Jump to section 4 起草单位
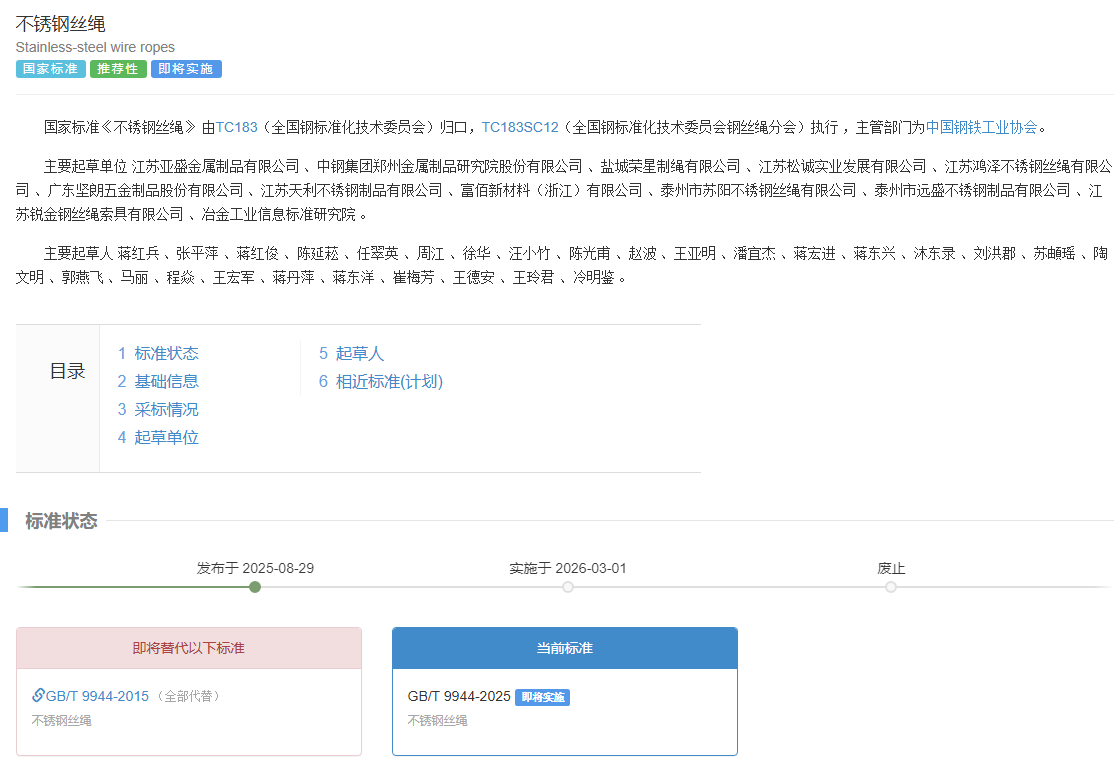This screenshot has width=1114, height=772. (158, 437)
